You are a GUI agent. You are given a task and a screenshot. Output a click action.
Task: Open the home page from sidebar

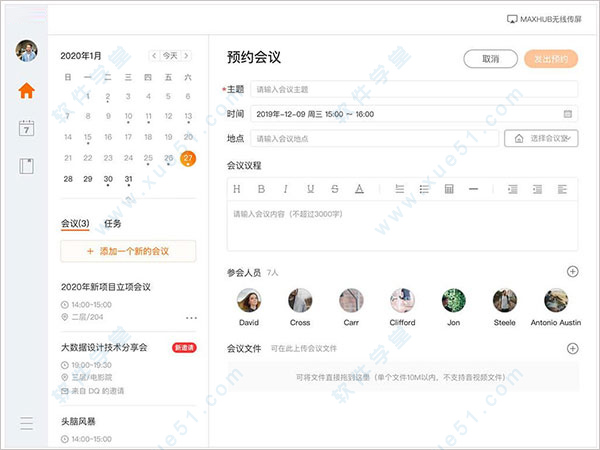pyautogui.click(x=26, y=91)
